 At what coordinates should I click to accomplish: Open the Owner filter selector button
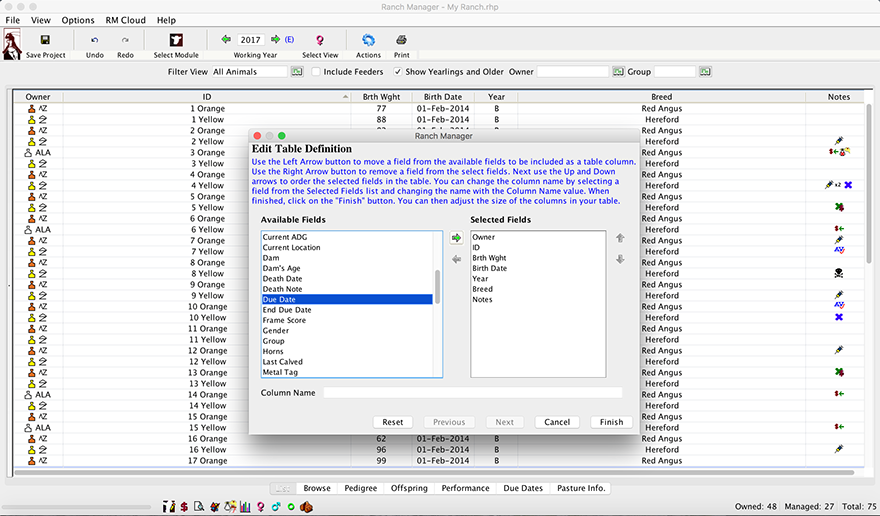[x=618, y=72]
